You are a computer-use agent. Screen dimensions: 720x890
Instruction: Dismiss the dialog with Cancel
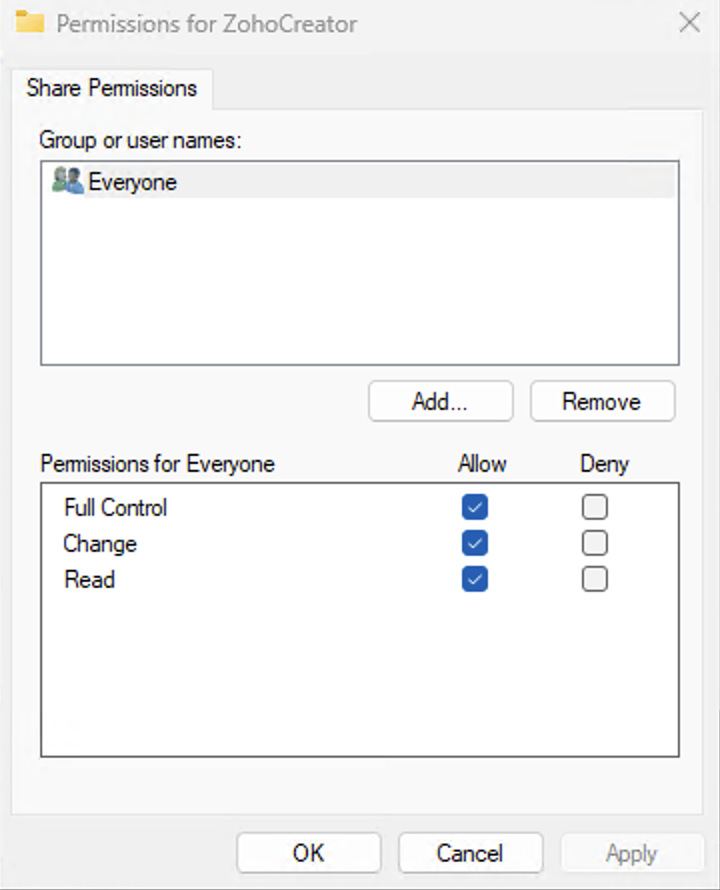pyautogui.click(x=470, y=853)
